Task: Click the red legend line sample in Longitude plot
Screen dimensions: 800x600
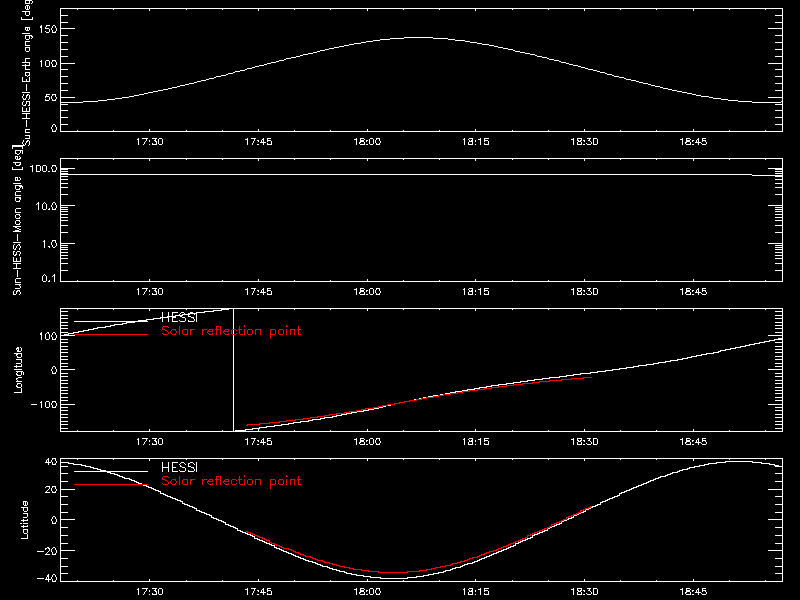Action: click(111, 335)
